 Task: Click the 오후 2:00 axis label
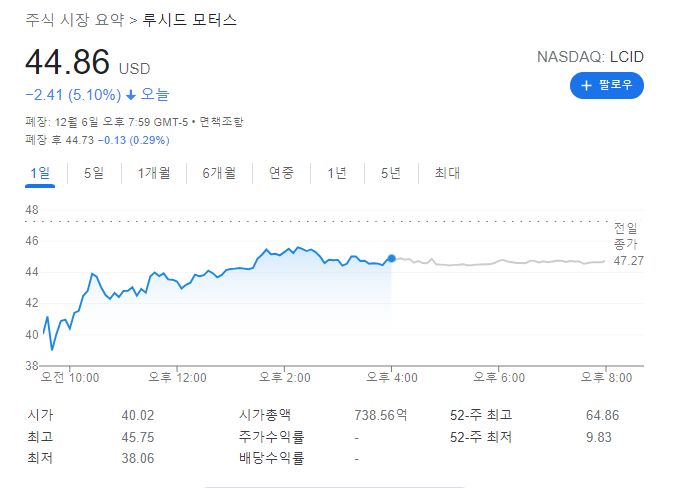[285, 377]
